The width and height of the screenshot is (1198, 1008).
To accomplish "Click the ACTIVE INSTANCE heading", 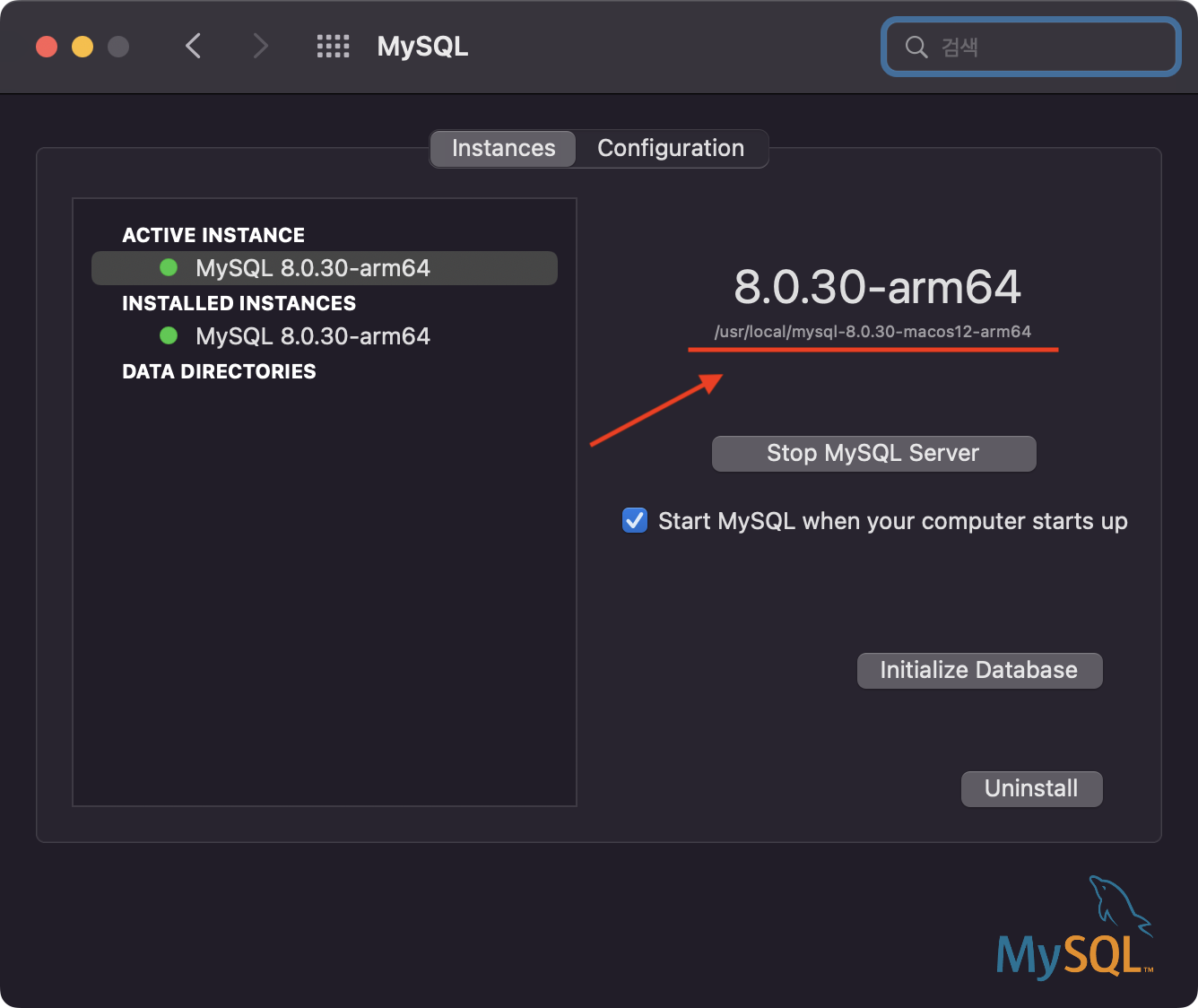I will coord(213,235).
